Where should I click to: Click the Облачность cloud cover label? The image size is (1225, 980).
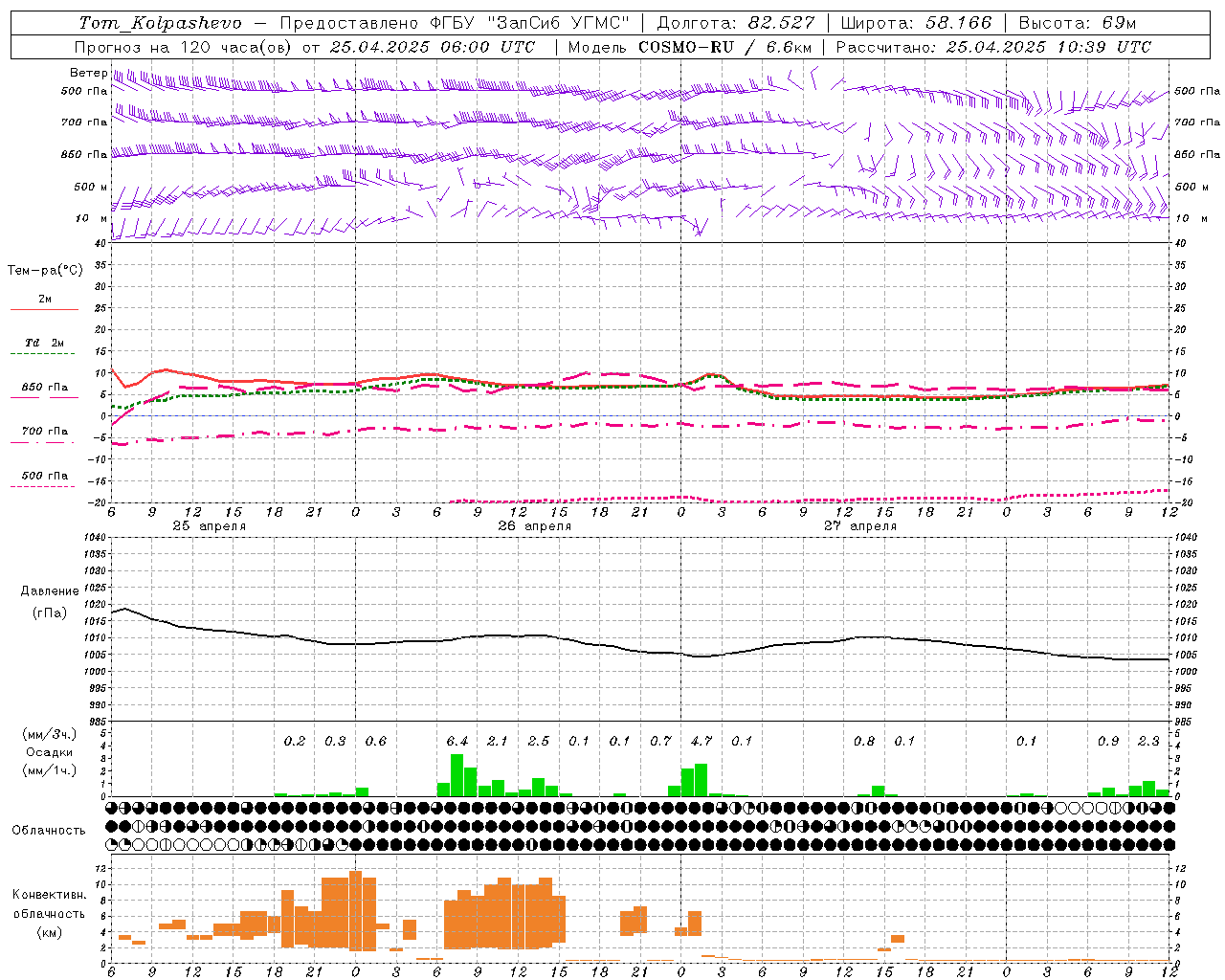[x=49, y=831]
